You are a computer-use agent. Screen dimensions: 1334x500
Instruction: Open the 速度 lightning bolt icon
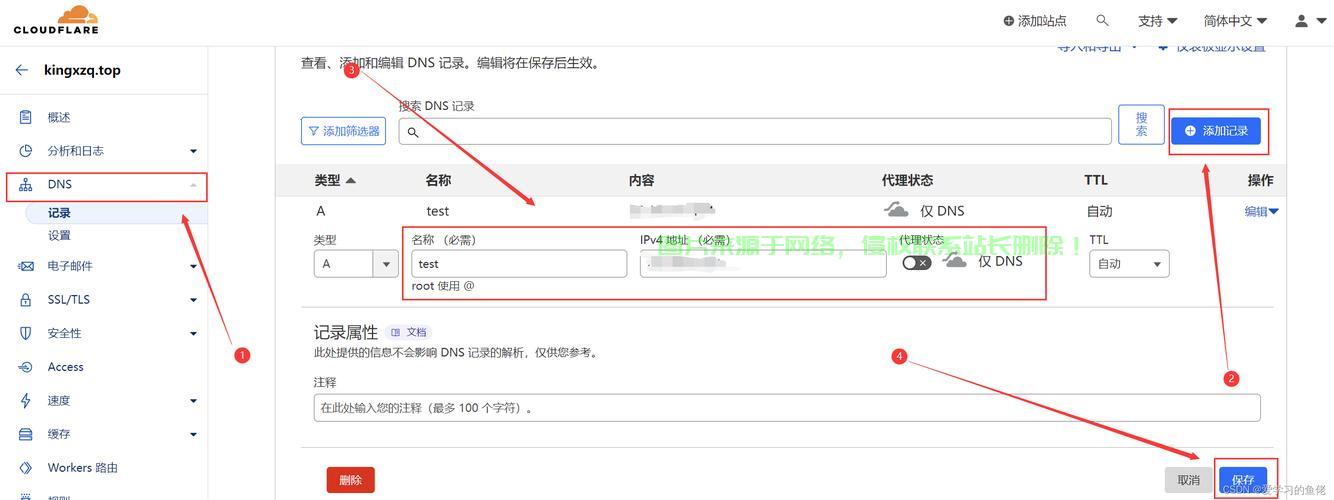pyautogui.click(x=26, y=400)
